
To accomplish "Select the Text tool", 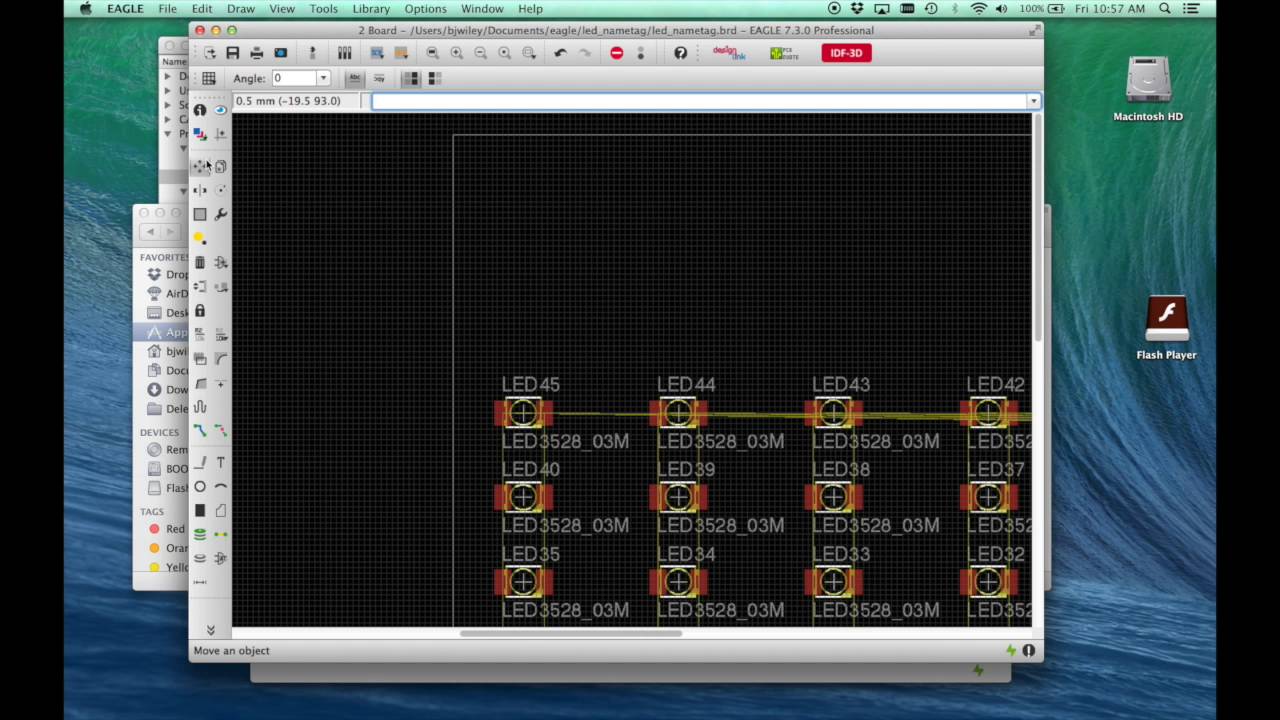I will click(x=221, y=463).
